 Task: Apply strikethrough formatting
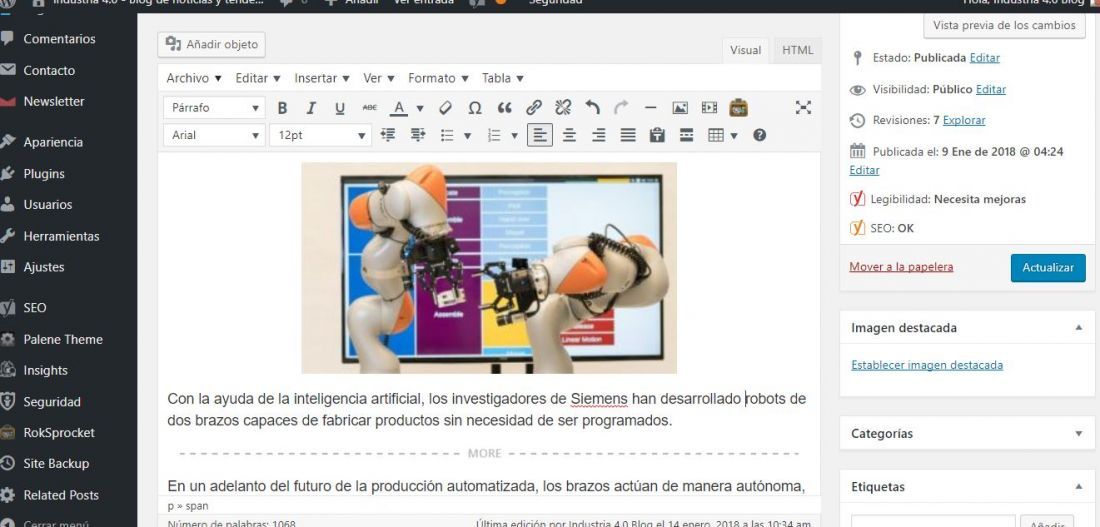coord(369,108)
